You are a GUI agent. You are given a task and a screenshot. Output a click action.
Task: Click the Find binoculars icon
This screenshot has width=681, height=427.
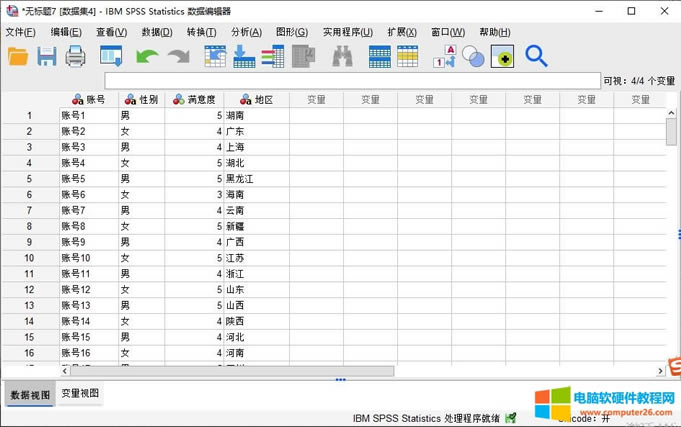342,57
